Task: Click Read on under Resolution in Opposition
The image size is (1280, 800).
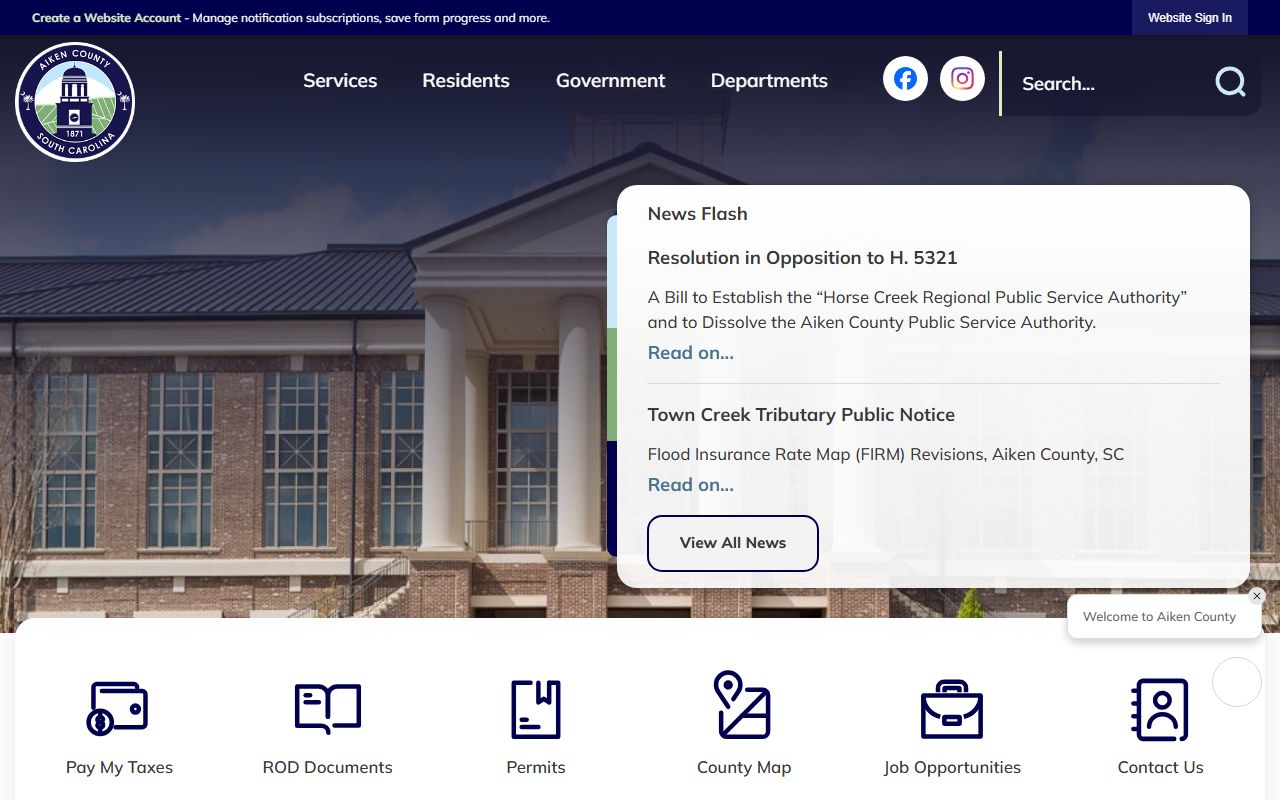Action: tap(691, 352)
